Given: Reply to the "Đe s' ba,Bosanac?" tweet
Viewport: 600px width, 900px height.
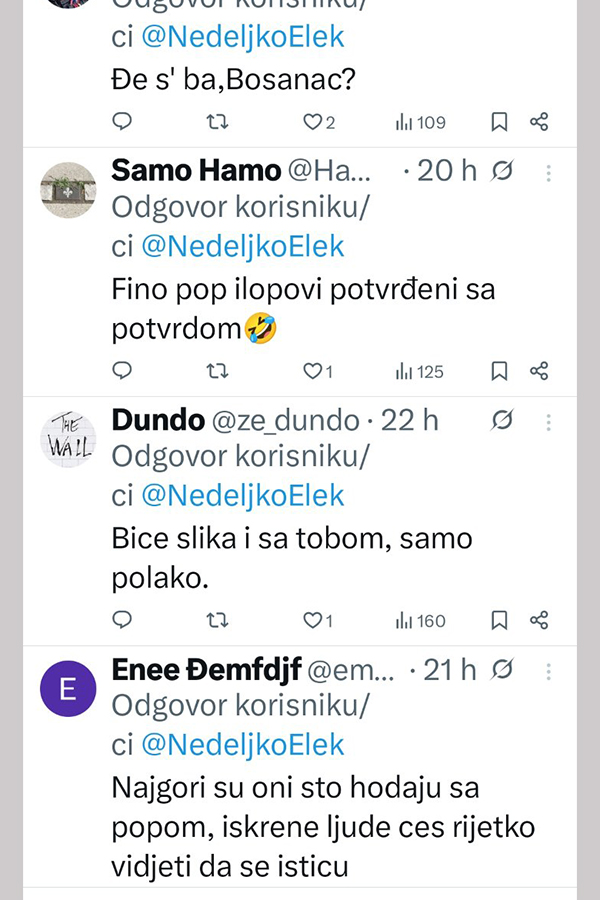Looking at the screenshot, I should click(x=122, y=122).
